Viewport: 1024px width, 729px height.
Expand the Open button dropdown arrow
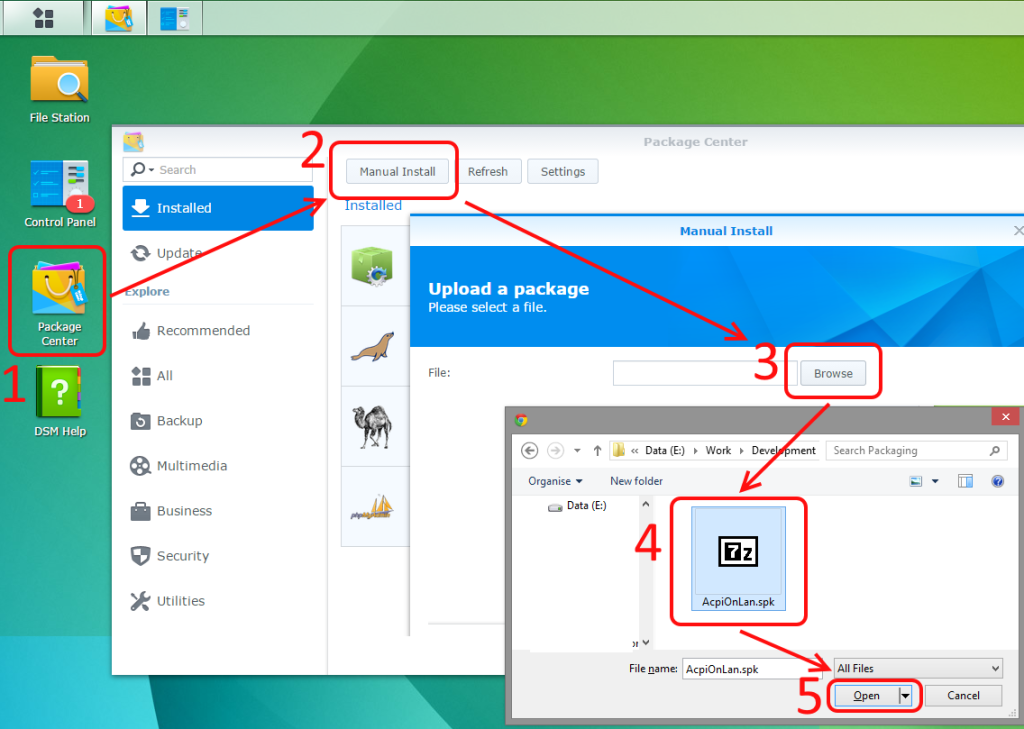[906, 696]
